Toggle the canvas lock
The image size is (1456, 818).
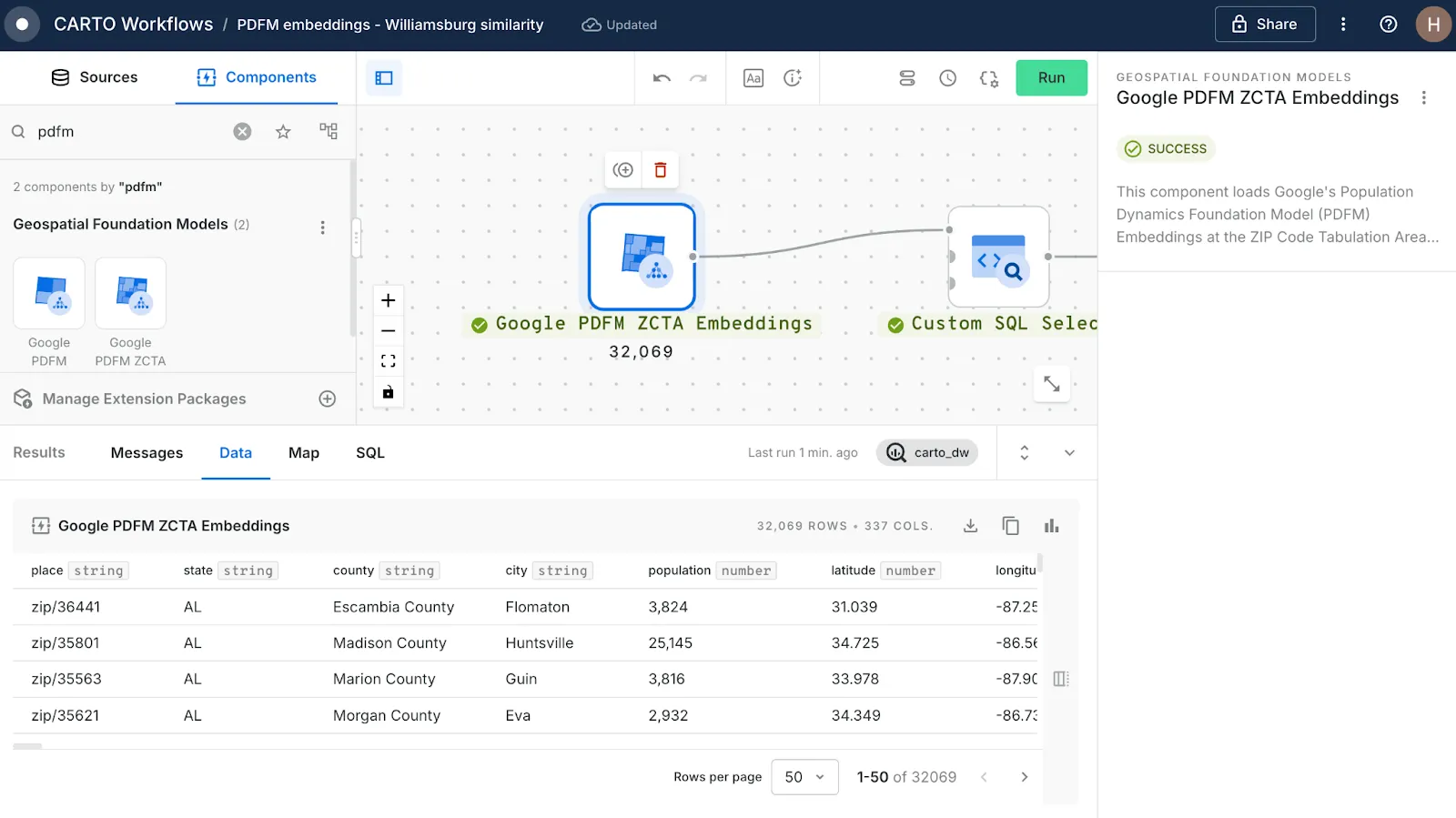click(389, 392)
